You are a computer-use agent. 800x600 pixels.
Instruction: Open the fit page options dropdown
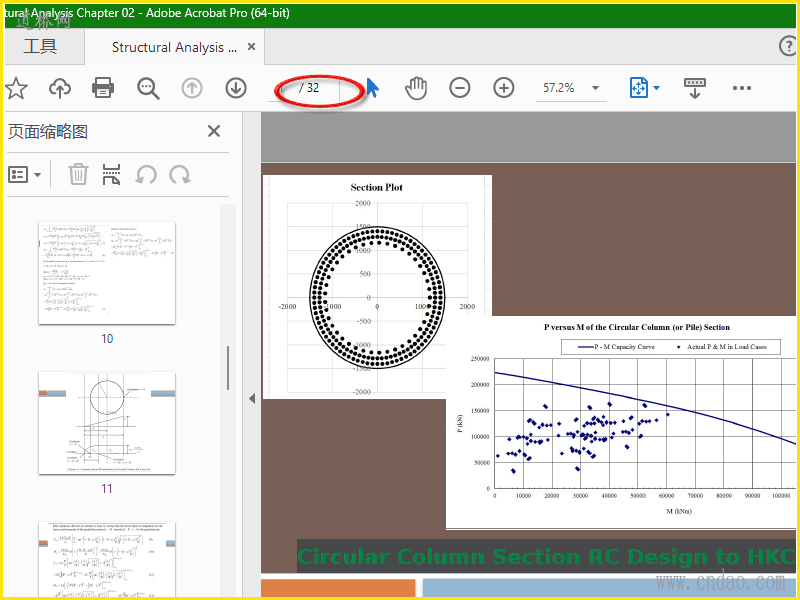645,88
